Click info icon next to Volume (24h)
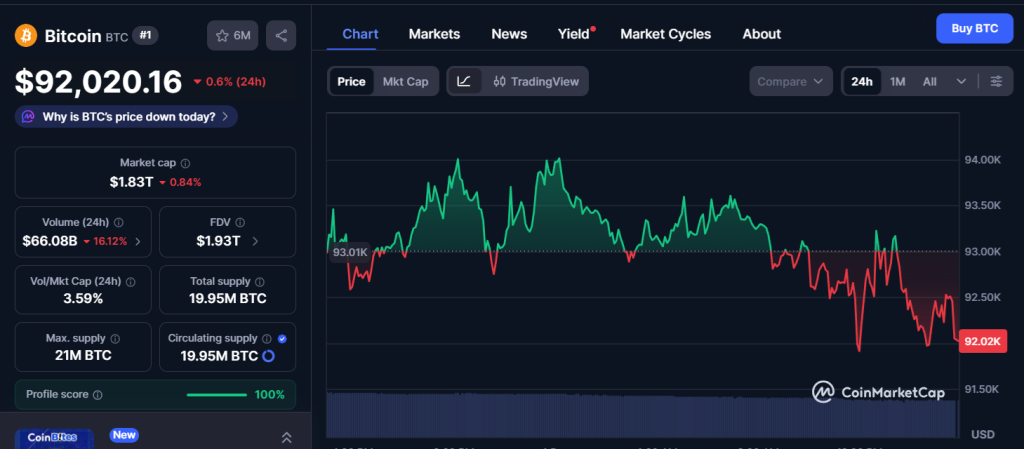The image size is (1024, 449). click(x=119, y=223)
